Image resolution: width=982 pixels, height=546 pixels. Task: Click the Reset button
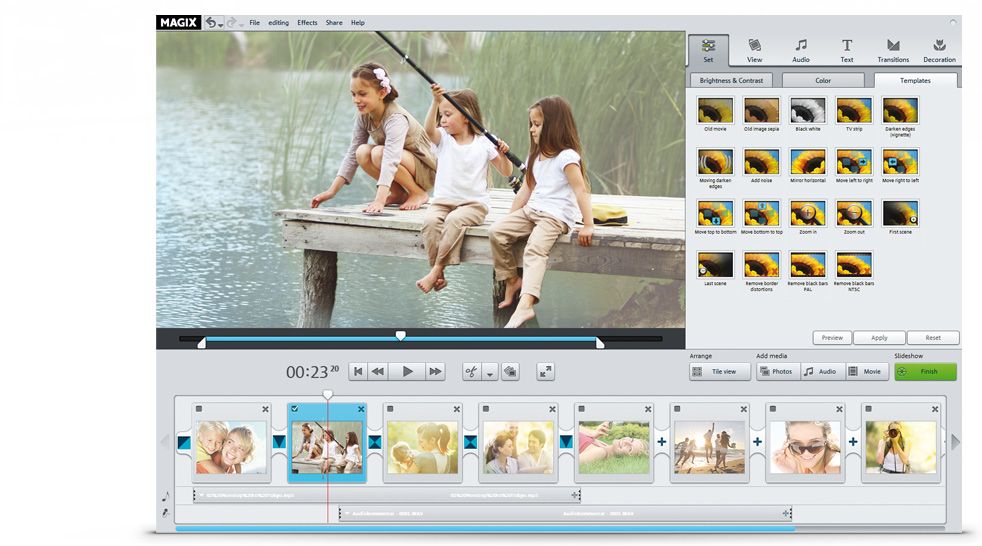(x=933, y=337)
